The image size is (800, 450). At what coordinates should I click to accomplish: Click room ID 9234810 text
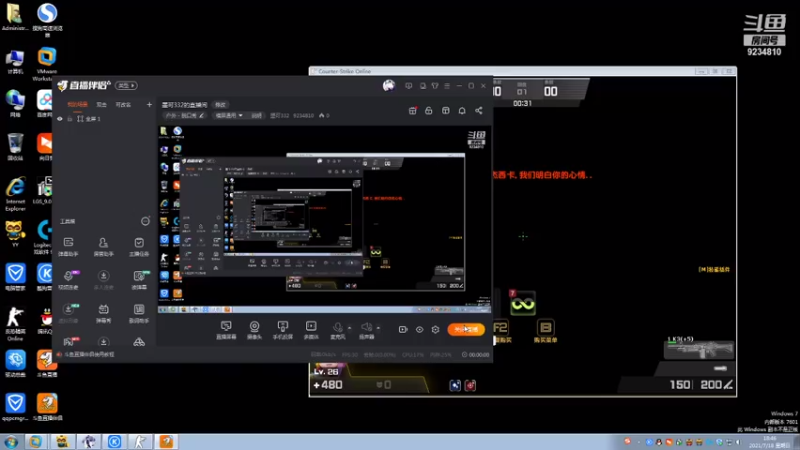(303, 115)
